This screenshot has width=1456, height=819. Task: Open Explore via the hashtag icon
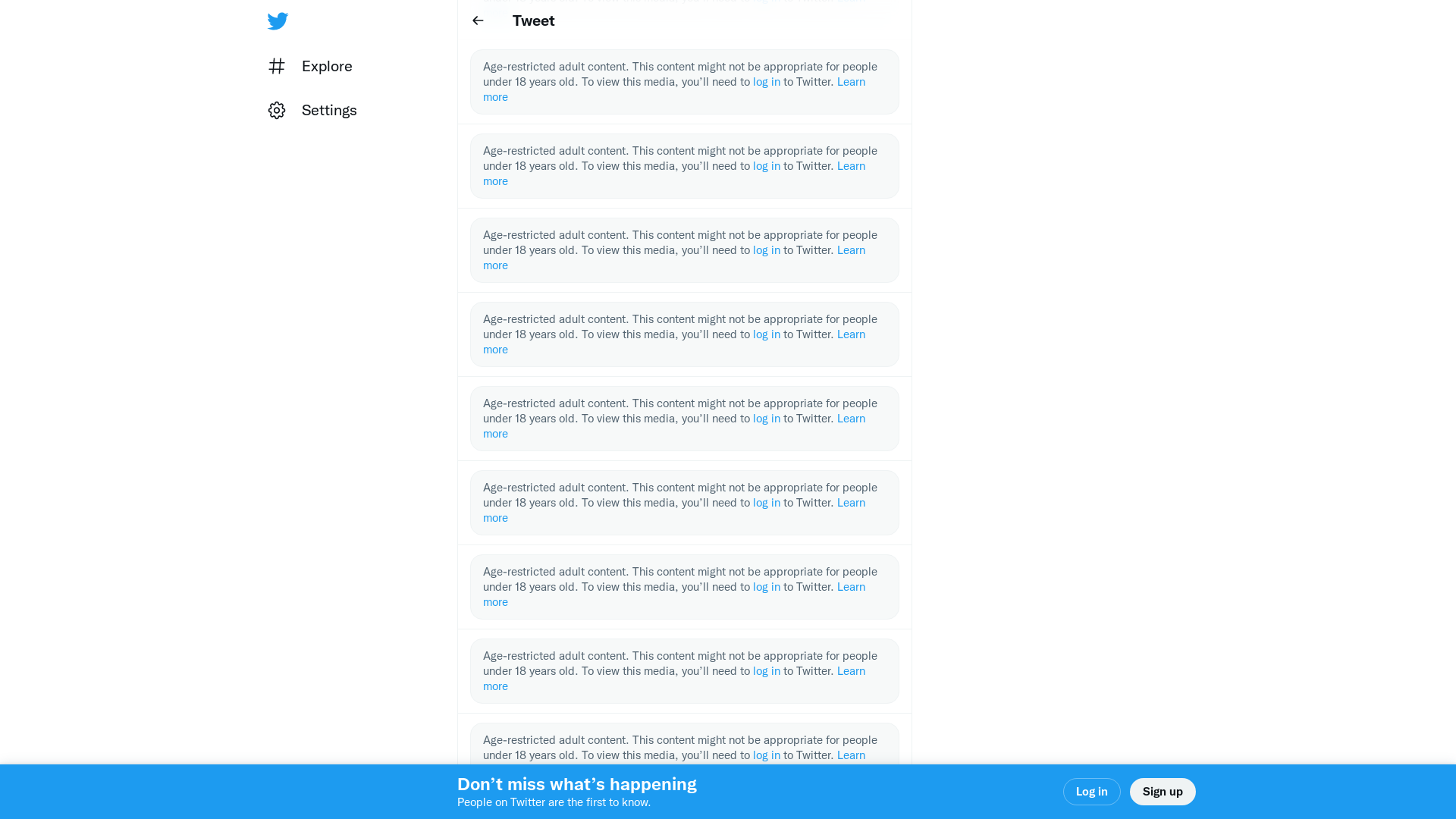277,66
